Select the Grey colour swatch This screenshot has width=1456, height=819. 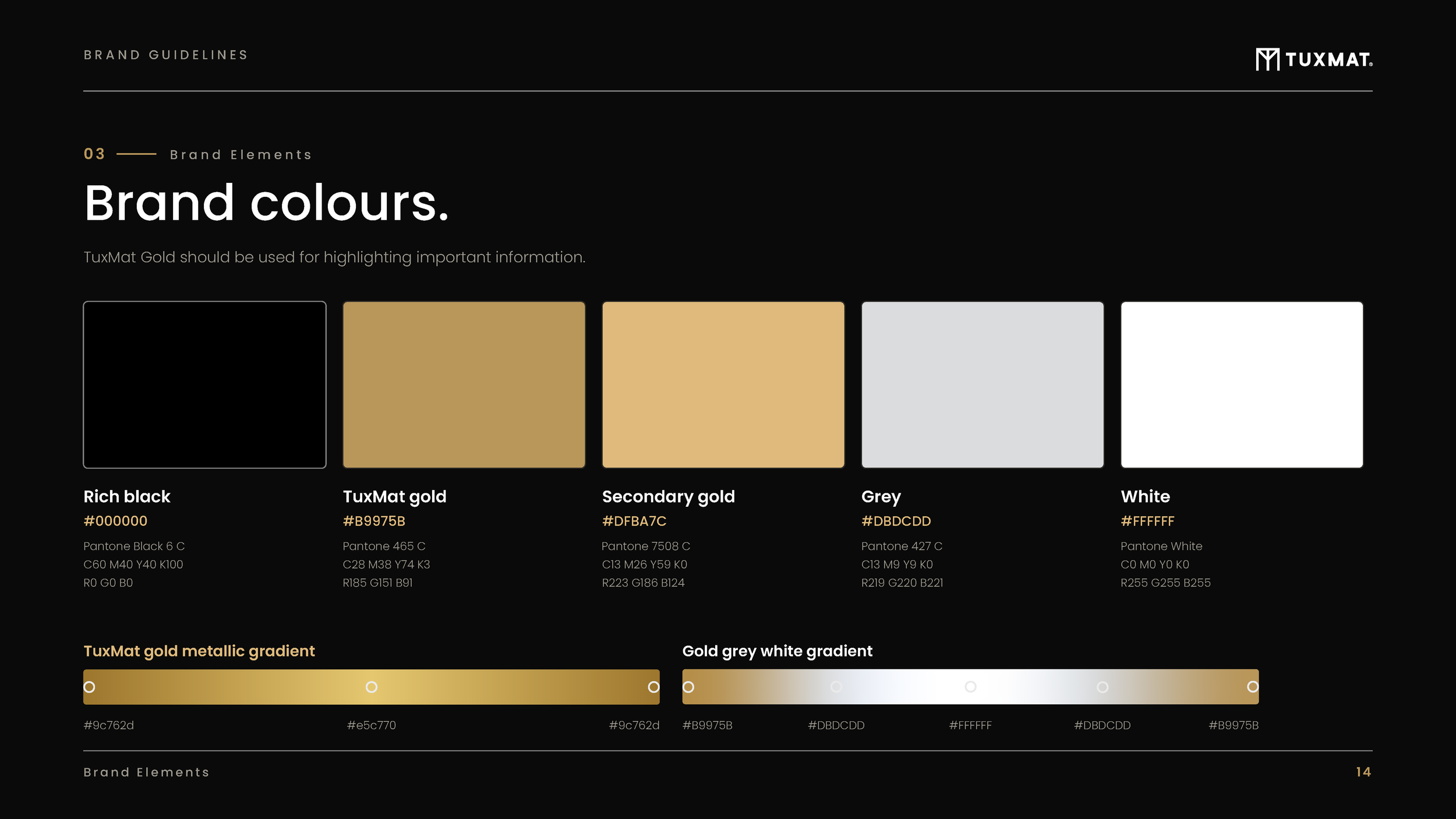coord(983,384)
